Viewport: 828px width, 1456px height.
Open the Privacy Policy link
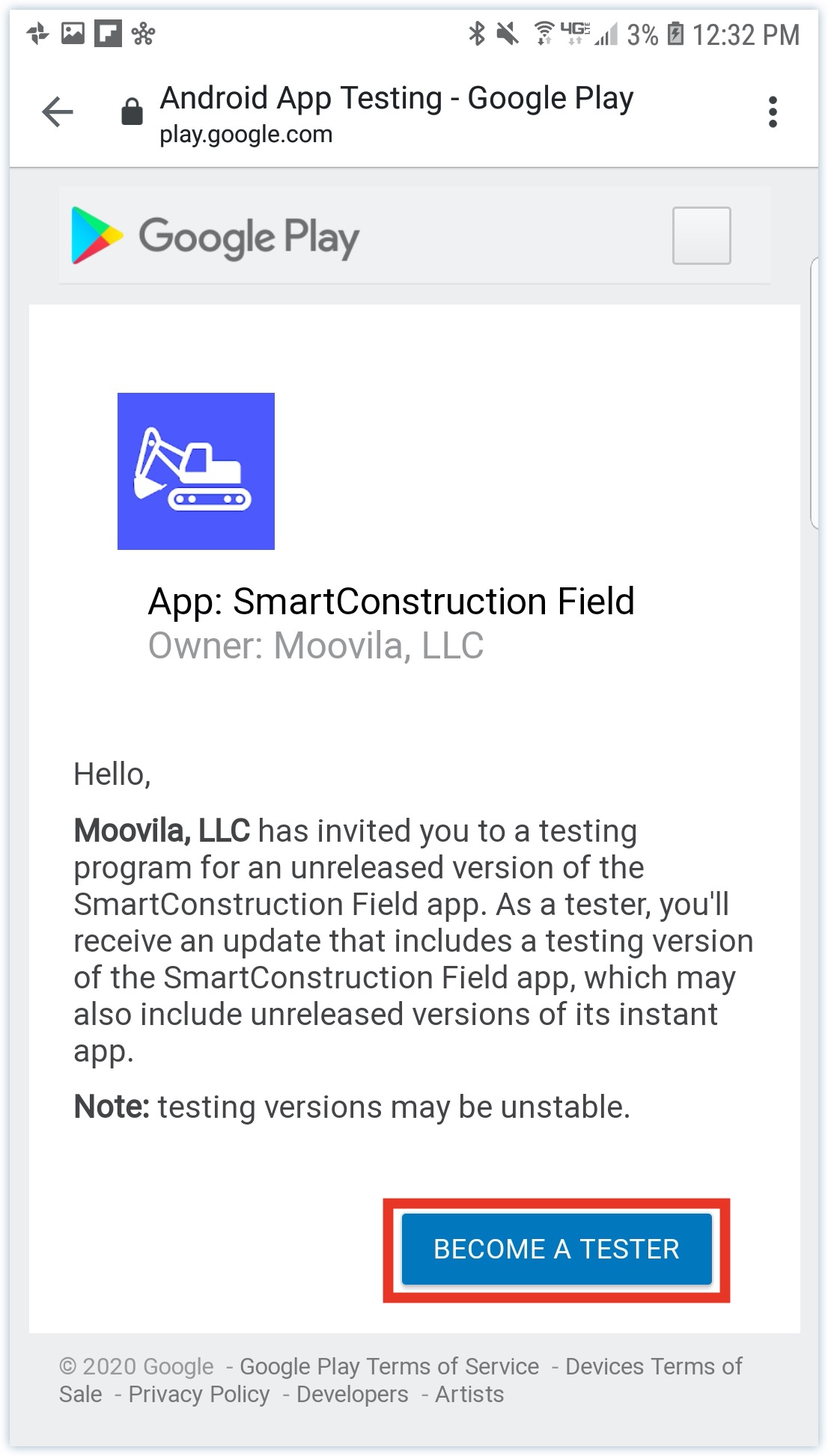(199, 1394)
